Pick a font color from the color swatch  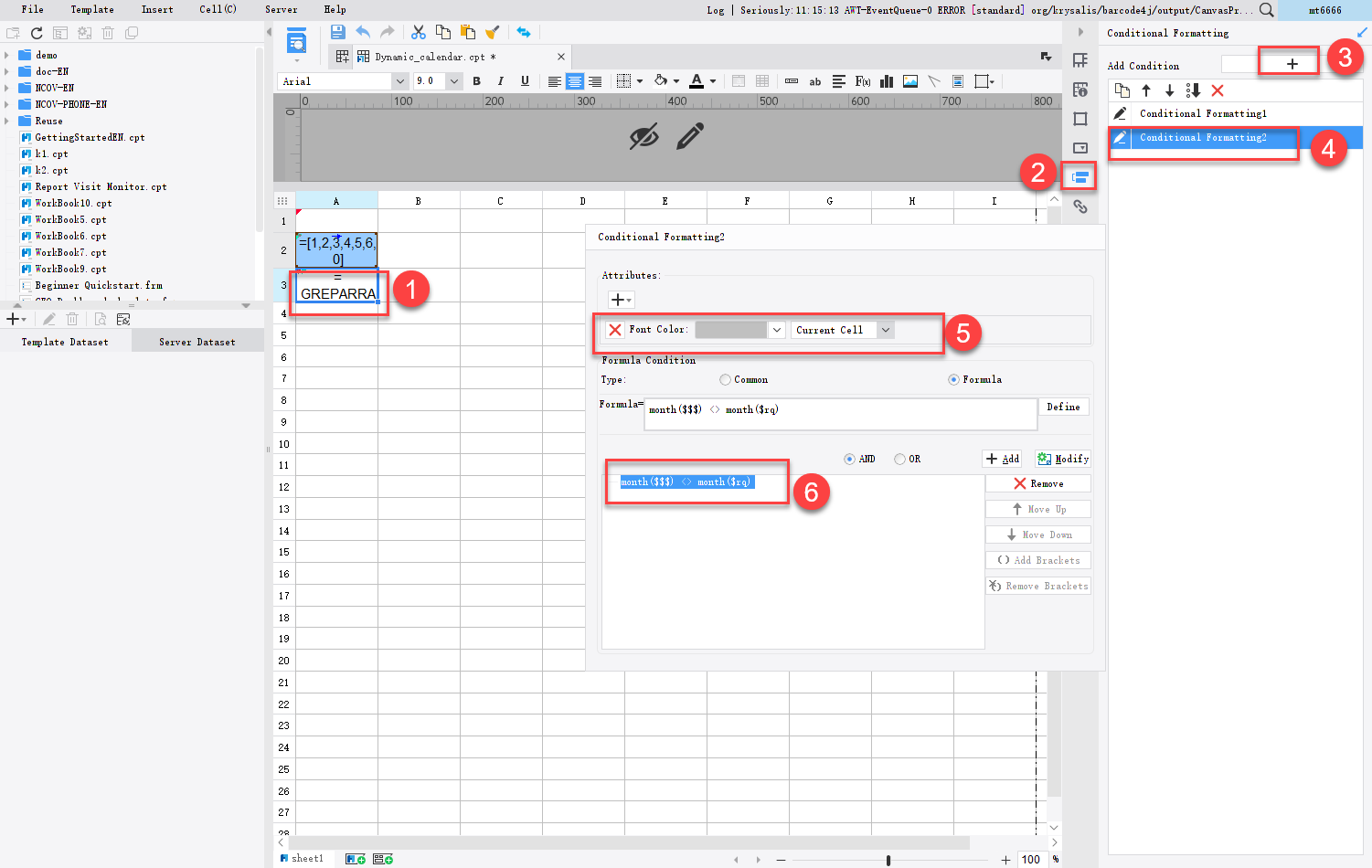(734, 330)
